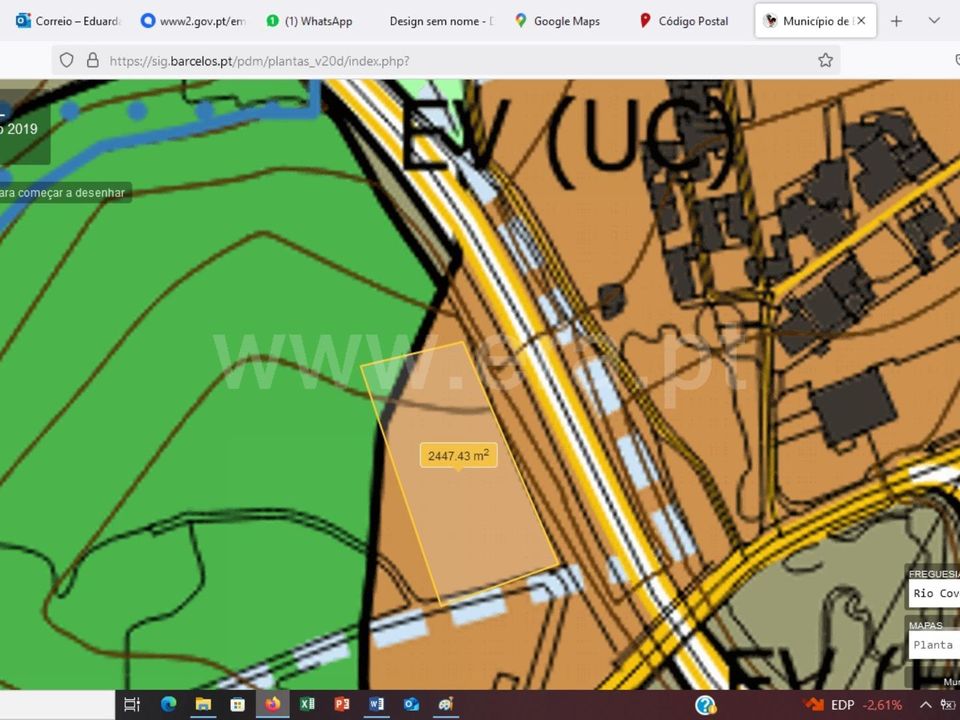
Task: Show hidden system tray icons
Action: pyautogui.click(x=926, y=705)
